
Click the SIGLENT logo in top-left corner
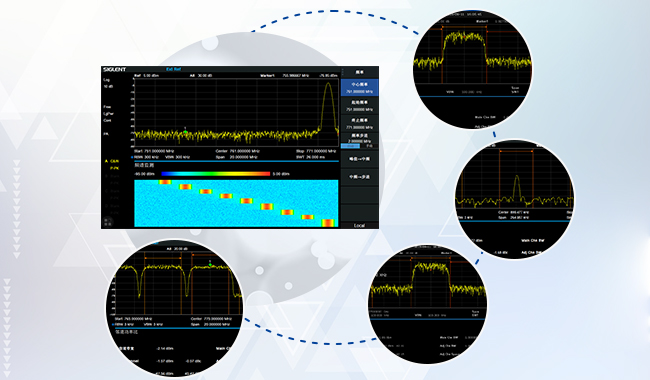click(114, 69)
